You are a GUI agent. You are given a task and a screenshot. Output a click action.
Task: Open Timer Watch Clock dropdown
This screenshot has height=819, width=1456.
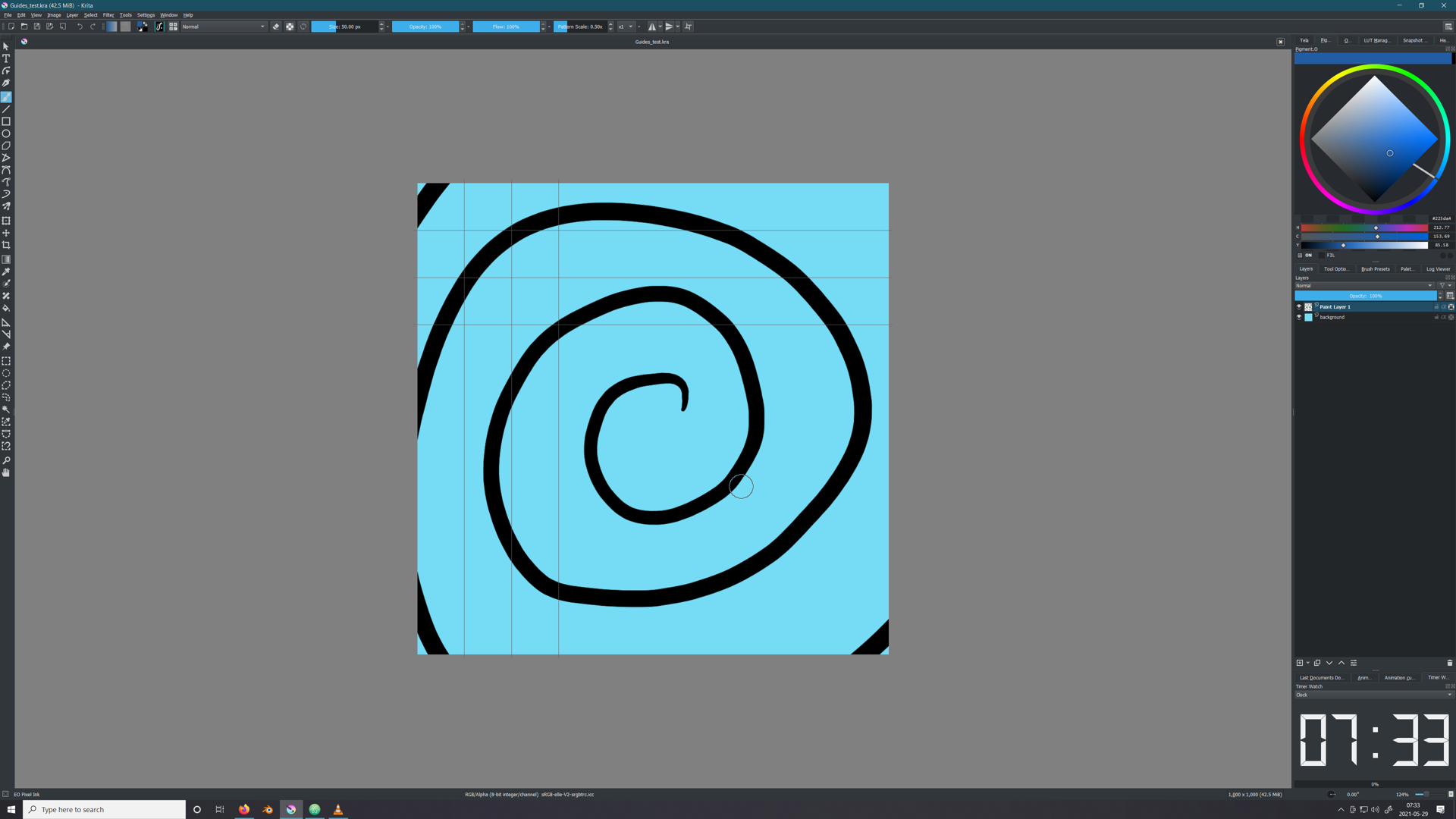tap(1373, 695)
